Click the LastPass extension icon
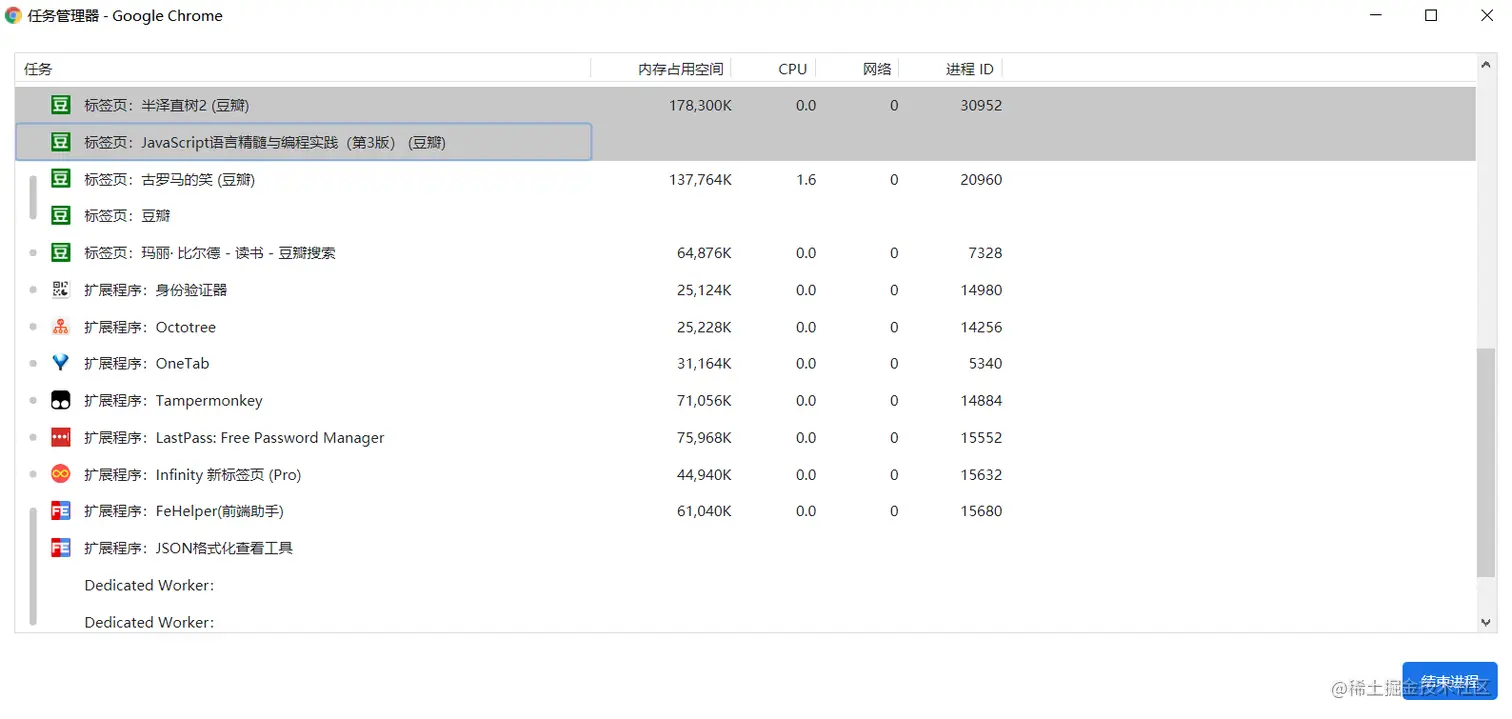The height and width of the screenshot is (719, 1512). [61, 437]
